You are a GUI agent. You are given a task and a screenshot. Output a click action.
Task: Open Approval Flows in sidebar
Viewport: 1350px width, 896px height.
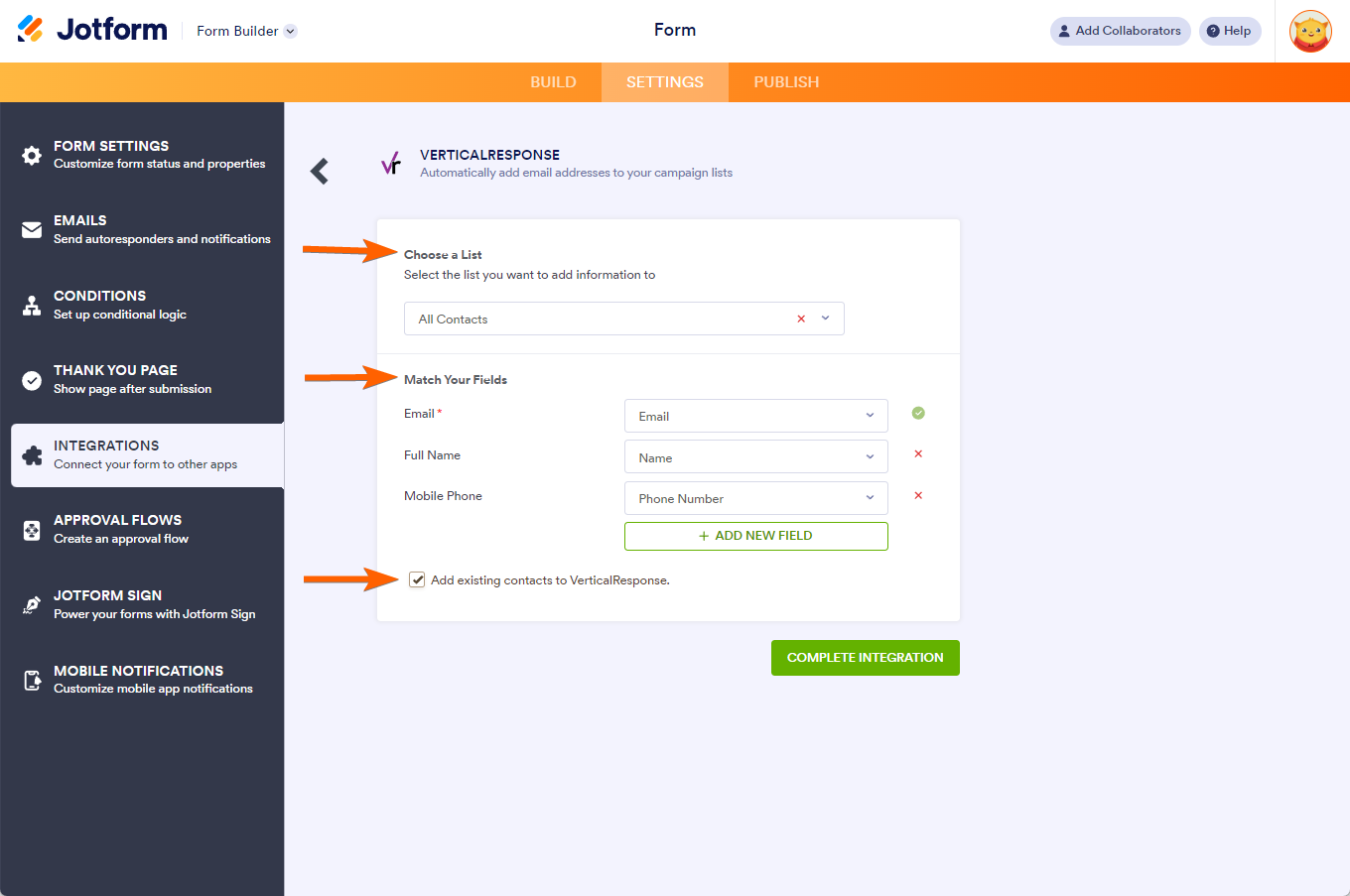click(118, 529)
